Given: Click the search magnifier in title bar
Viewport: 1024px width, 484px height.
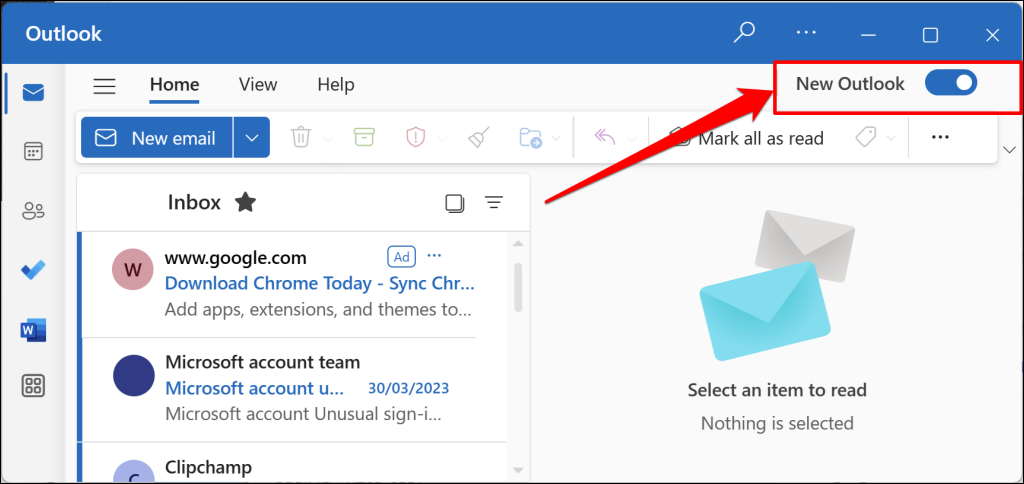Looking at the screenshot, I should (x=744, y=33).
